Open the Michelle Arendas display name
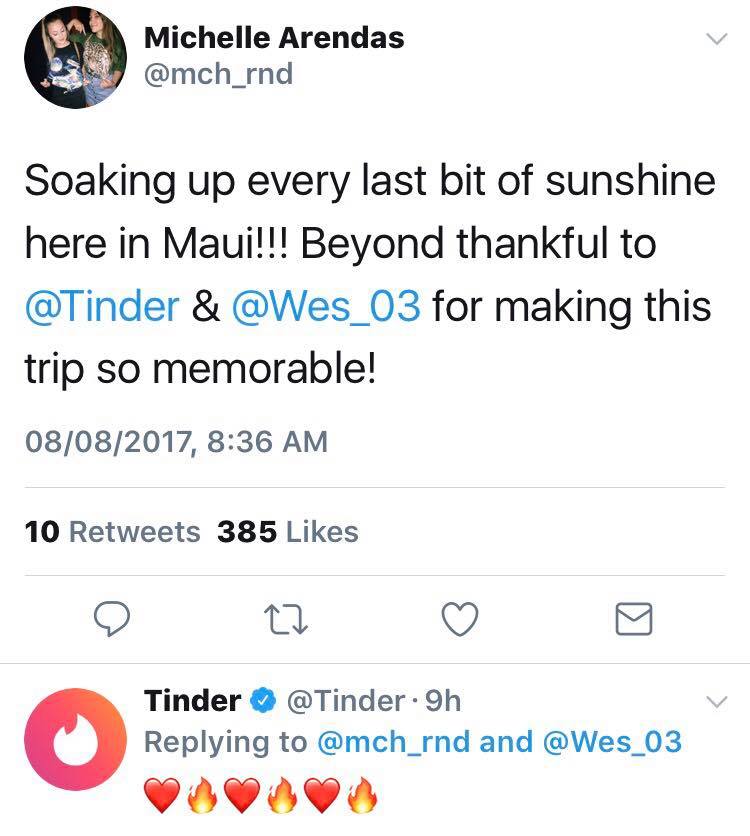The image size is (750, 836). tap(274, 38)
